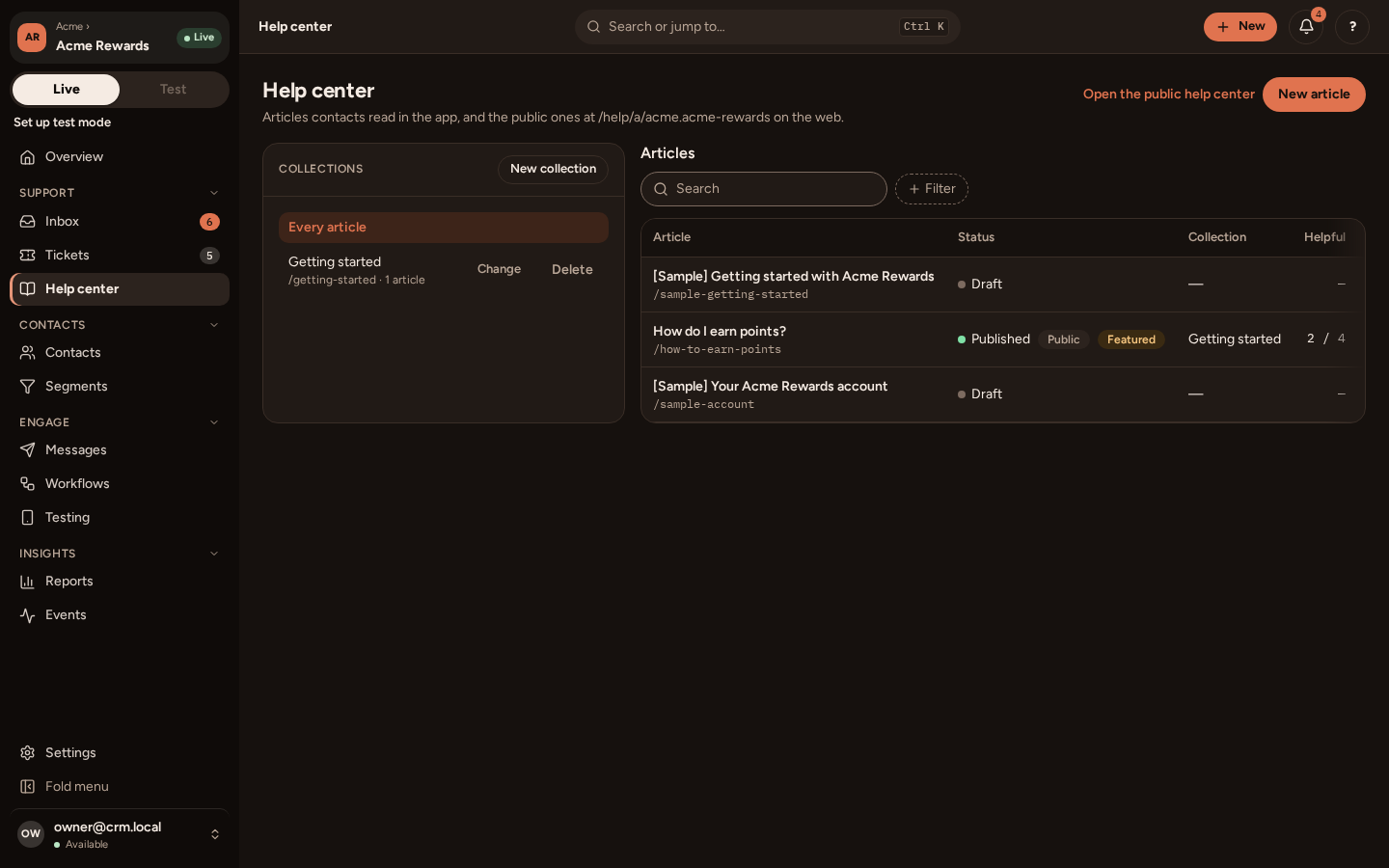Click the top bar New button
The height and width of the screenshot is (868, 1389).
click(1240, 27)
